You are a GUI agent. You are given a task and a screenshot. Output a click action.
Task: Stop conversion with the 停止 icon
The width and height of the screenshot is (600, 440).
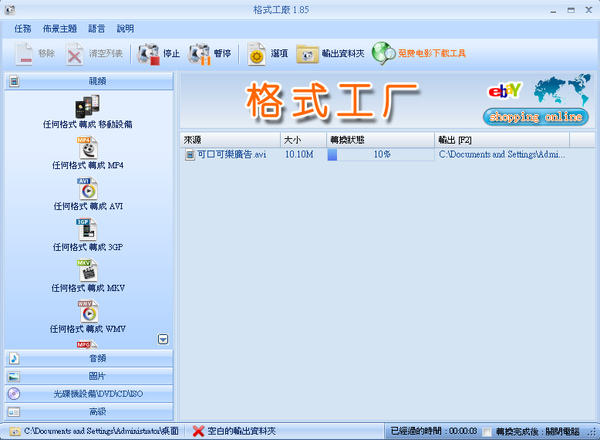148,54
